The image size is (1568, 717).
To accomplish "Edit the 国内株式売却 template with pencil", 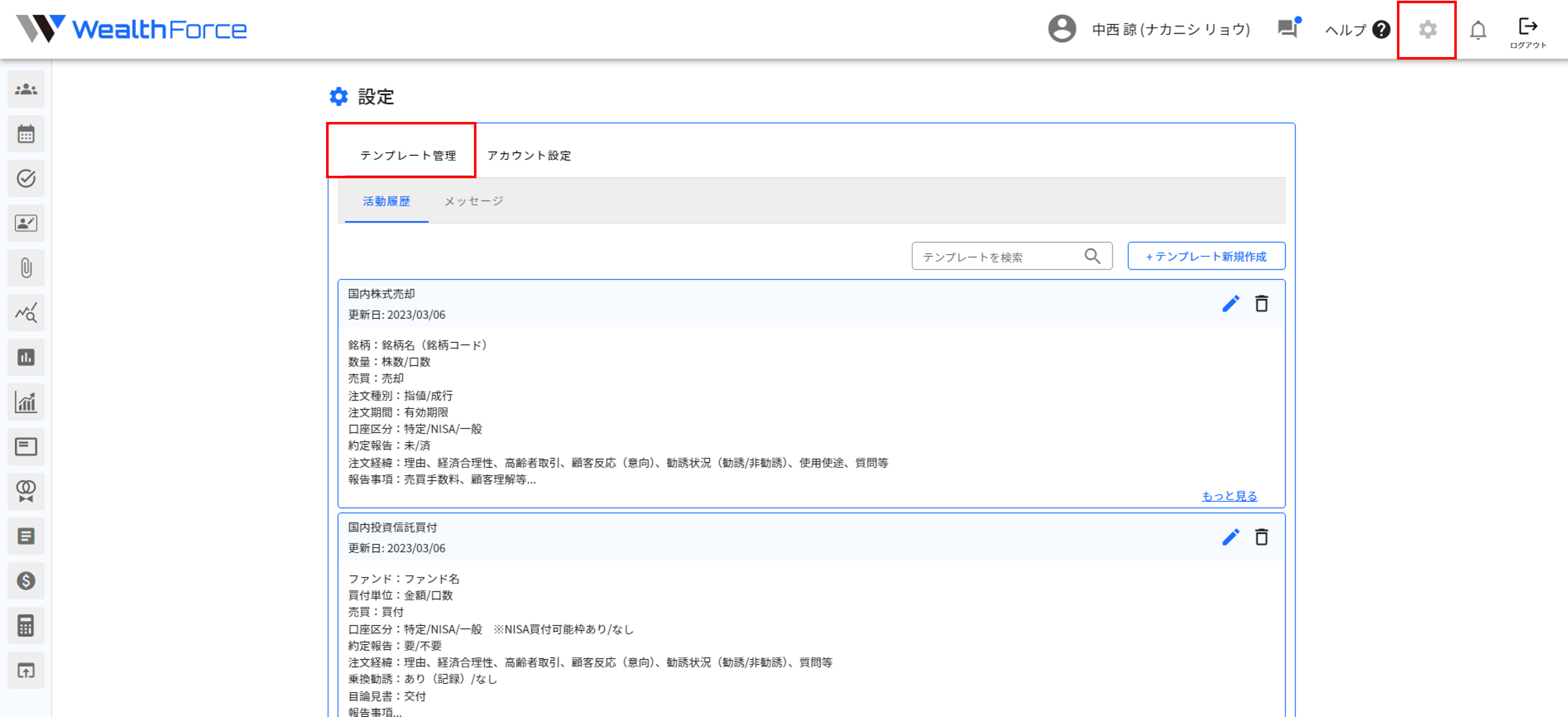I will [x=1230, y=304].
